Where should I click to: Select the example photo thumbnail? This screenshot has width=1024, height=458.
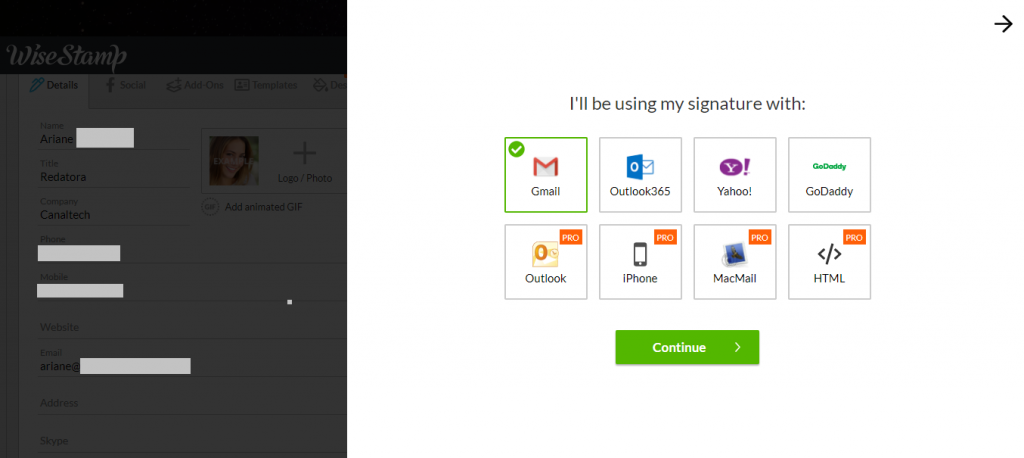point(234,161)
